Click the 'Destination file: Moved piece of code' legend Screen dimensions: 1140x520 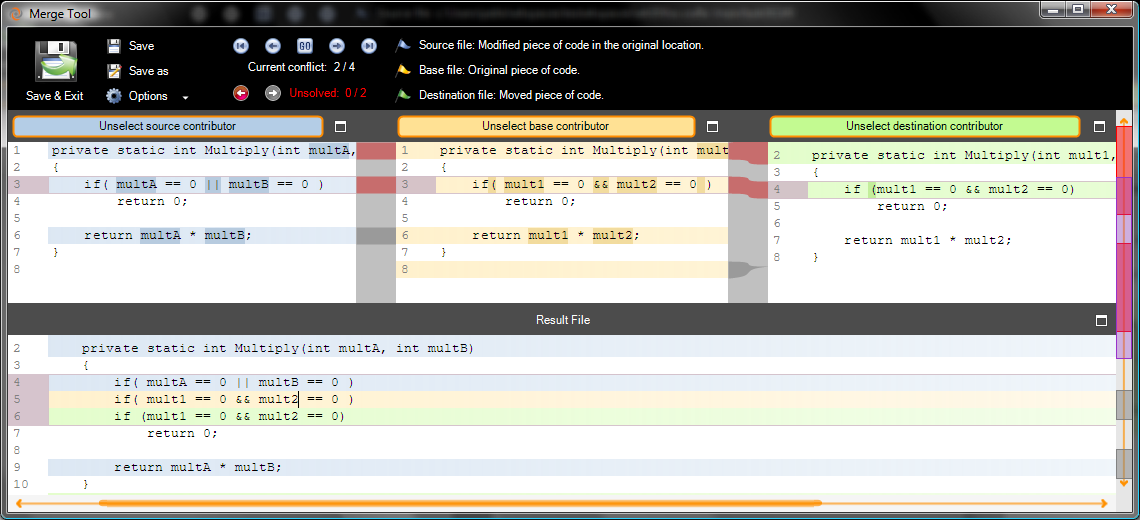511,95
